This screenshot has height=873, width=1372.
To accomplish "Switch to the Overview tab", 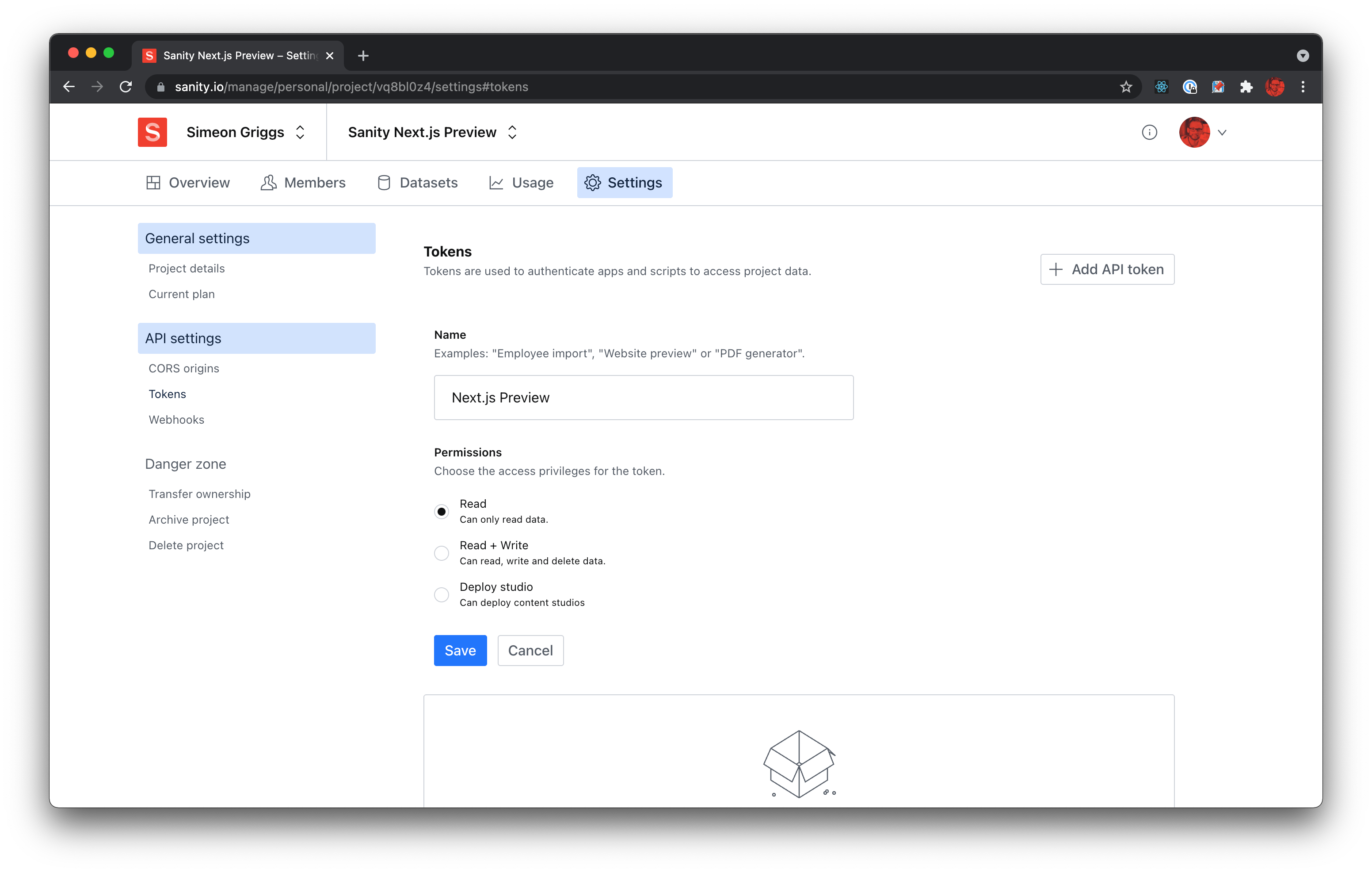I will (188, 183).
